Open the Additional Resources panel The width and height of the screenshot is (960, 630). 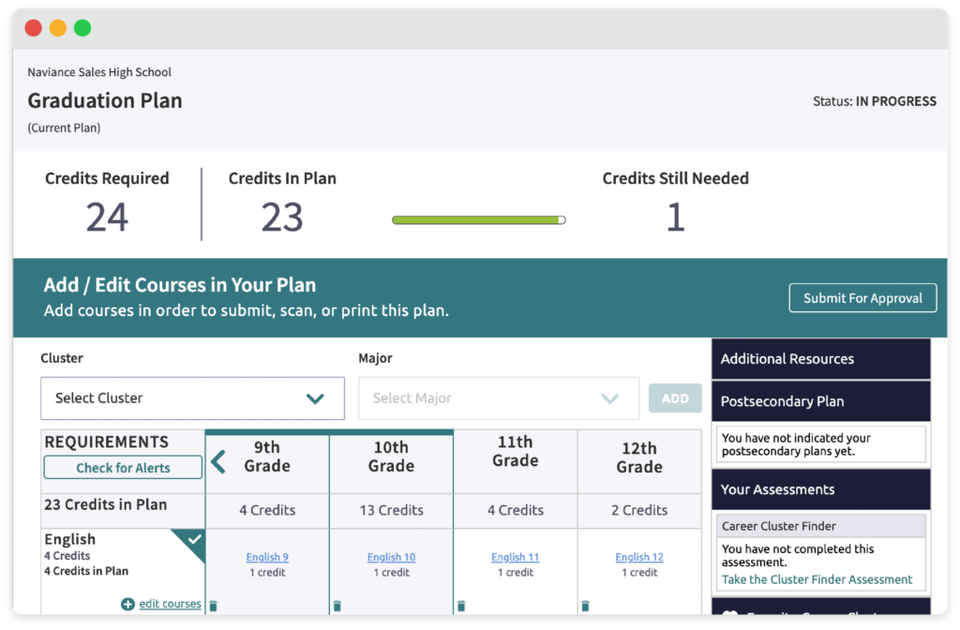click(x=820, y=359)
